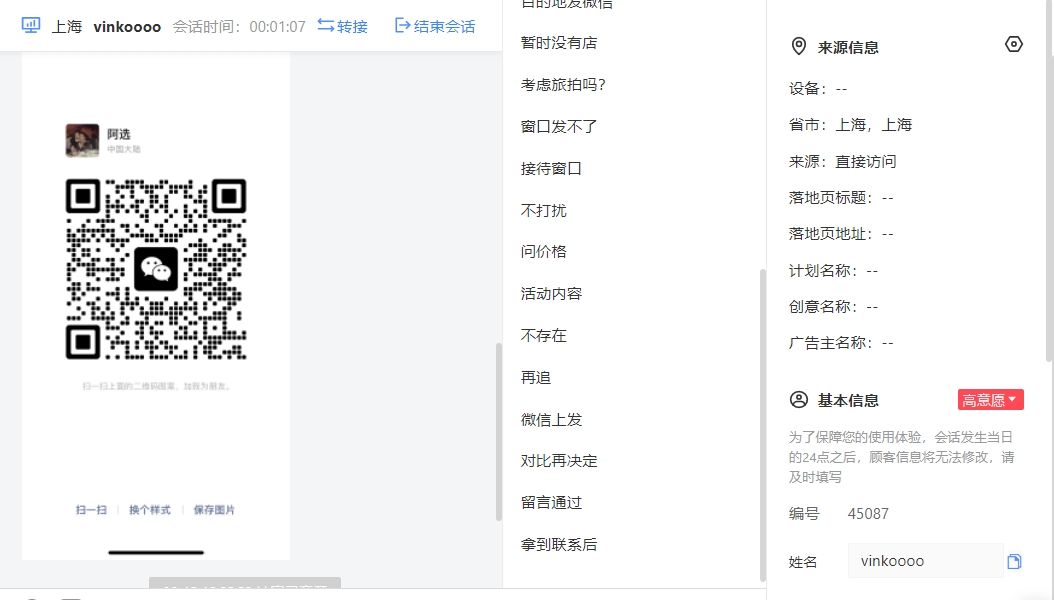Image resolution: width=1054 pixels, height=600 pixels.
Task: Click the 来源:直接访问 row
Action: (x=842, y=161)
